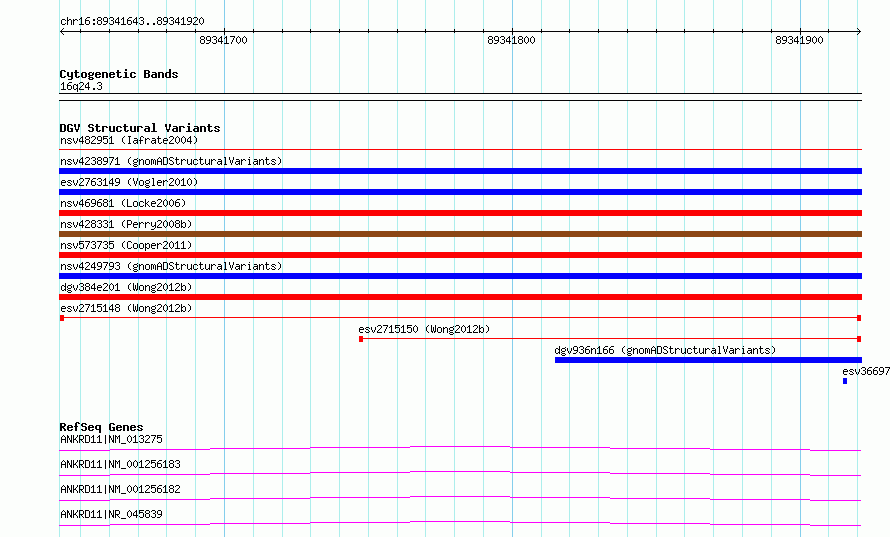Select the red nsv573735 variant bar

pyautogui.click(x=460, y=255)
